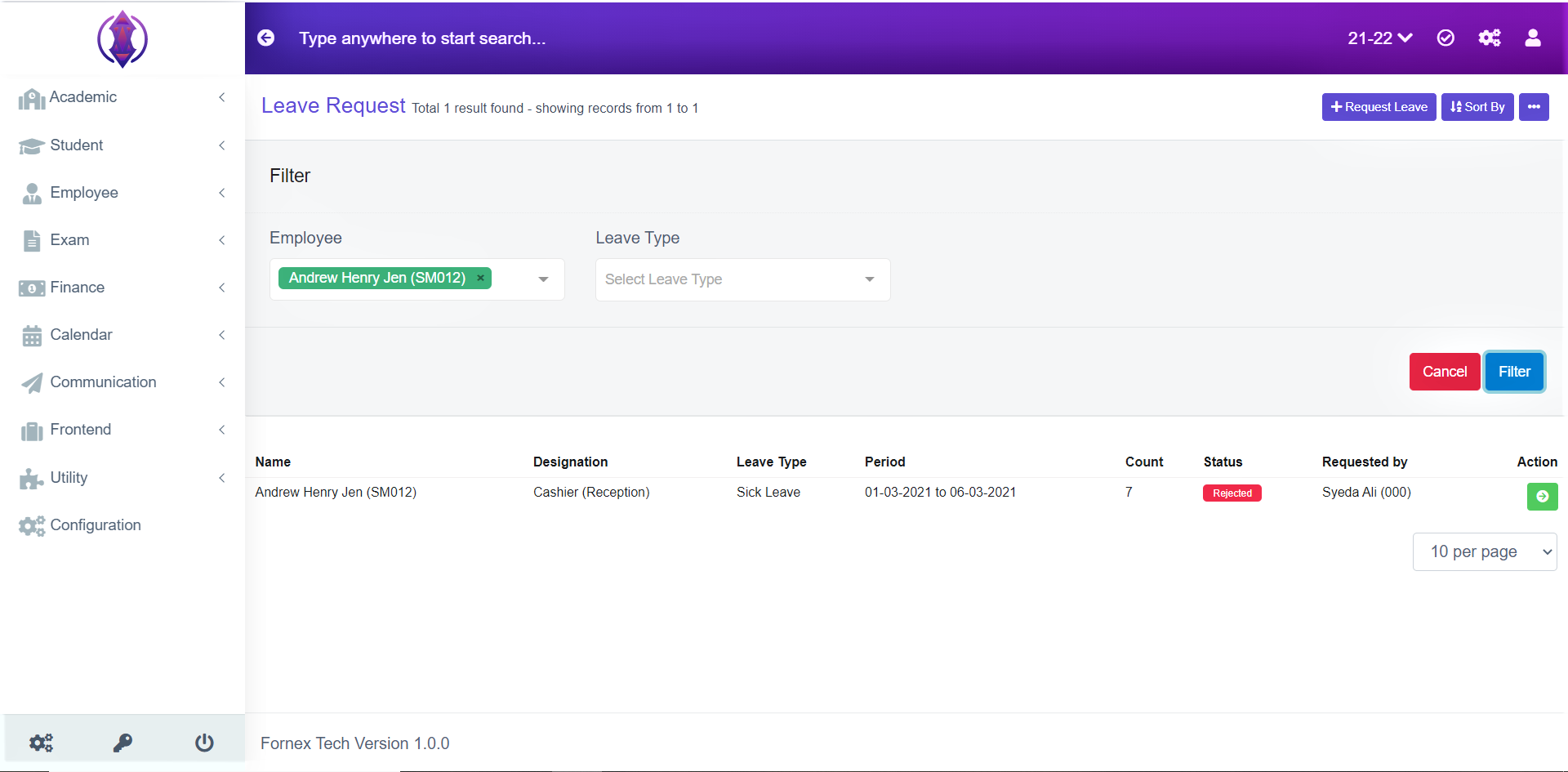This screenshot has width=1568, height=772.
Task: Open the gears settings icon in header
Action: (x=1490, y=38)
